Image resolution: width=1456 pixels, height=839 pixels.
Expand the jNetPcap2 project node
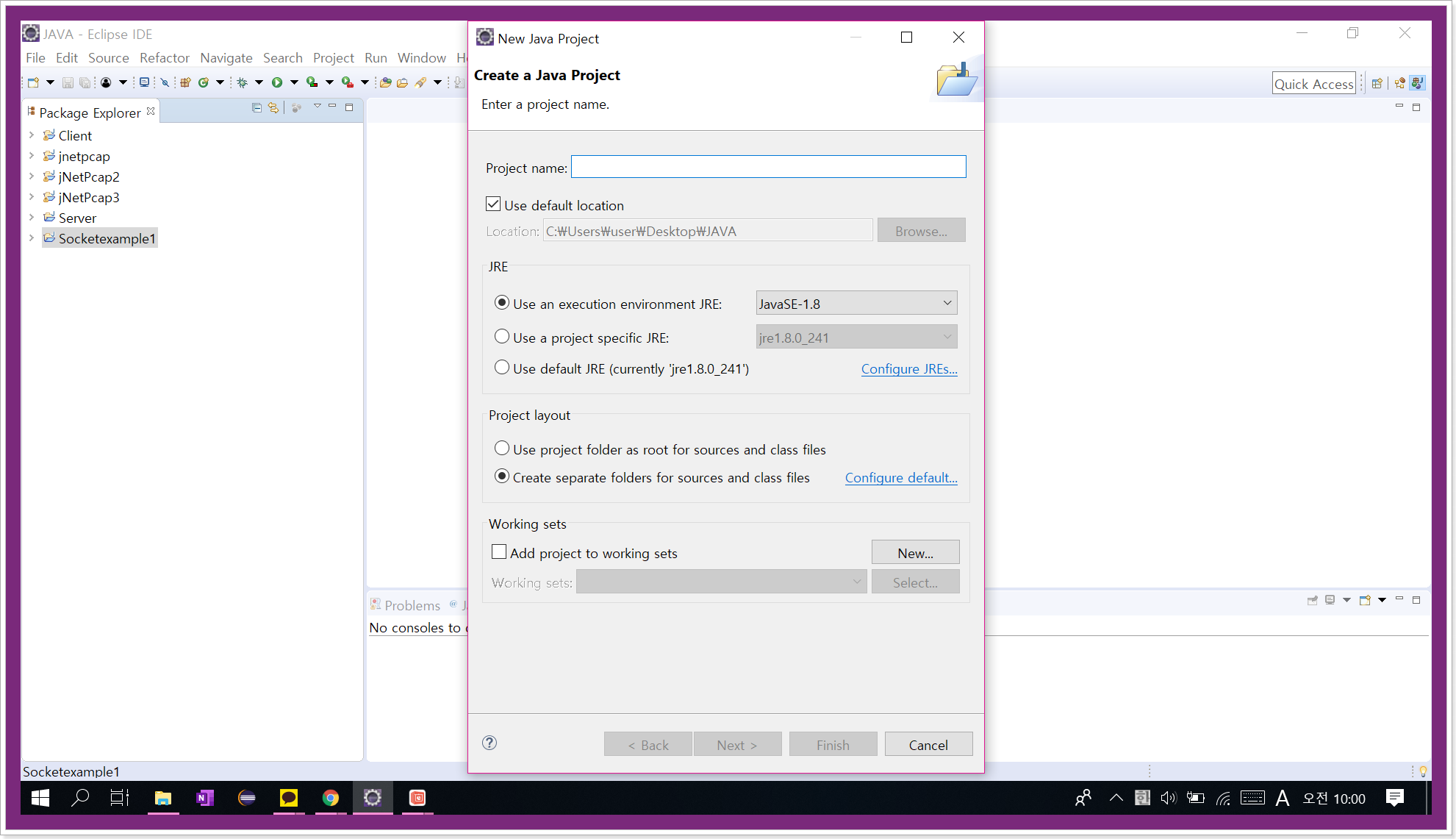[x=32, y=176]
